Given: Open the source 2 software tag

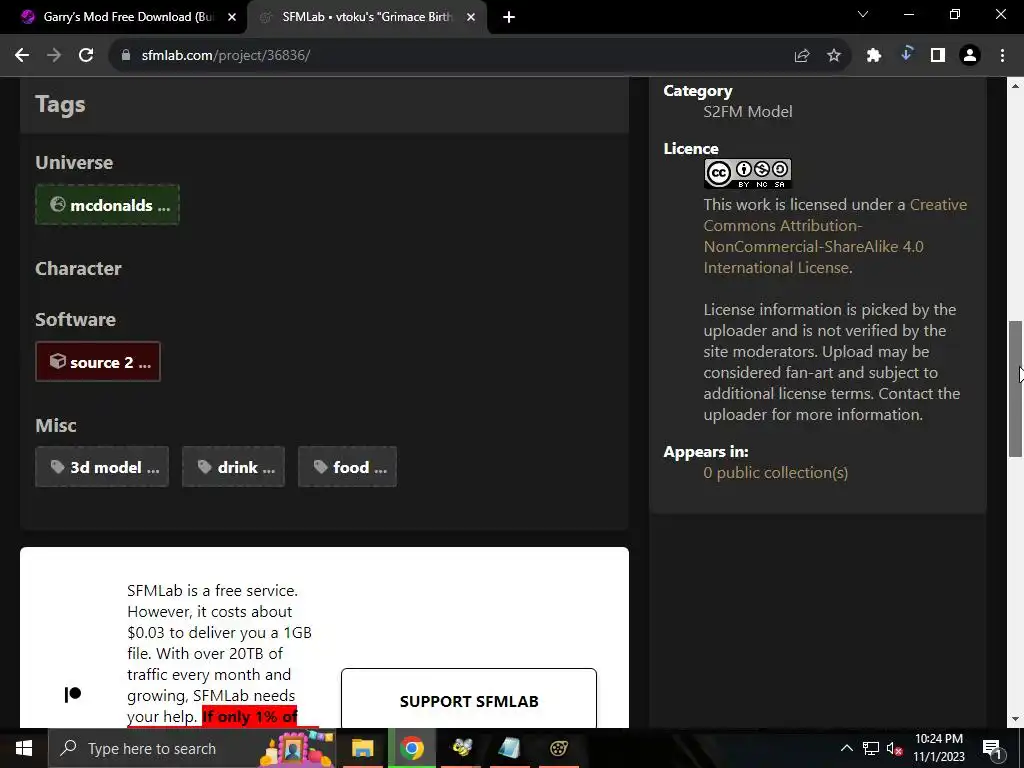Looking at the screenshot, I should point(98,362).
